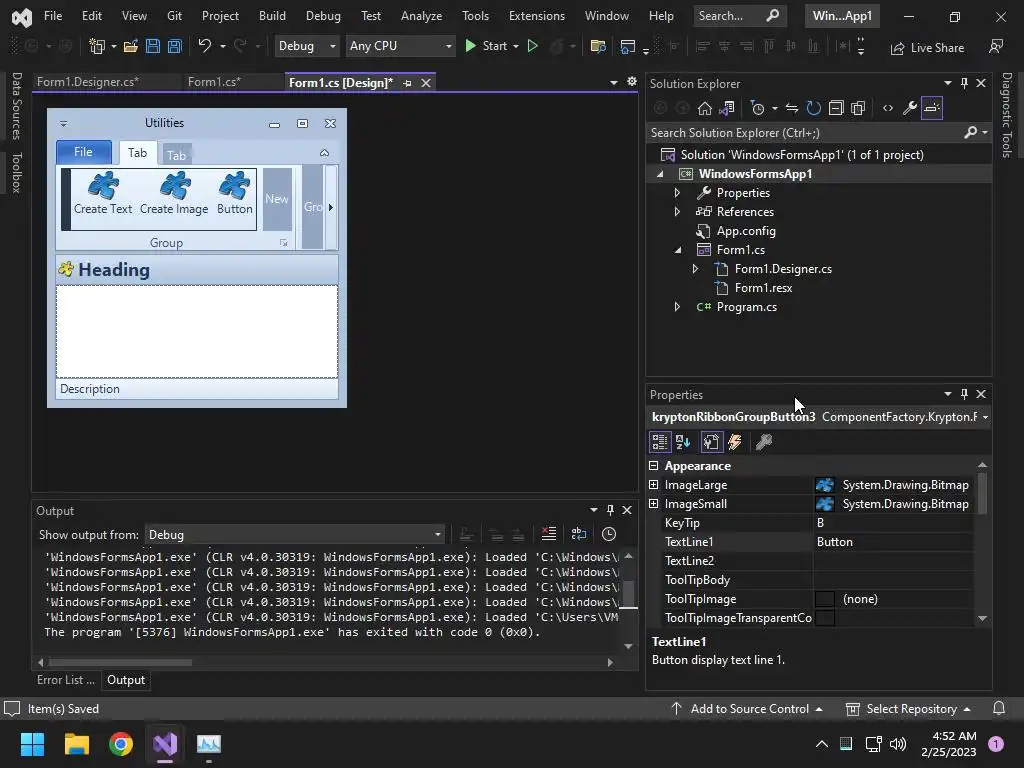This screenshot has width=1024, height=768.
Task: Switch Properties grid to Categorized view
Action: tap(660, 442)
